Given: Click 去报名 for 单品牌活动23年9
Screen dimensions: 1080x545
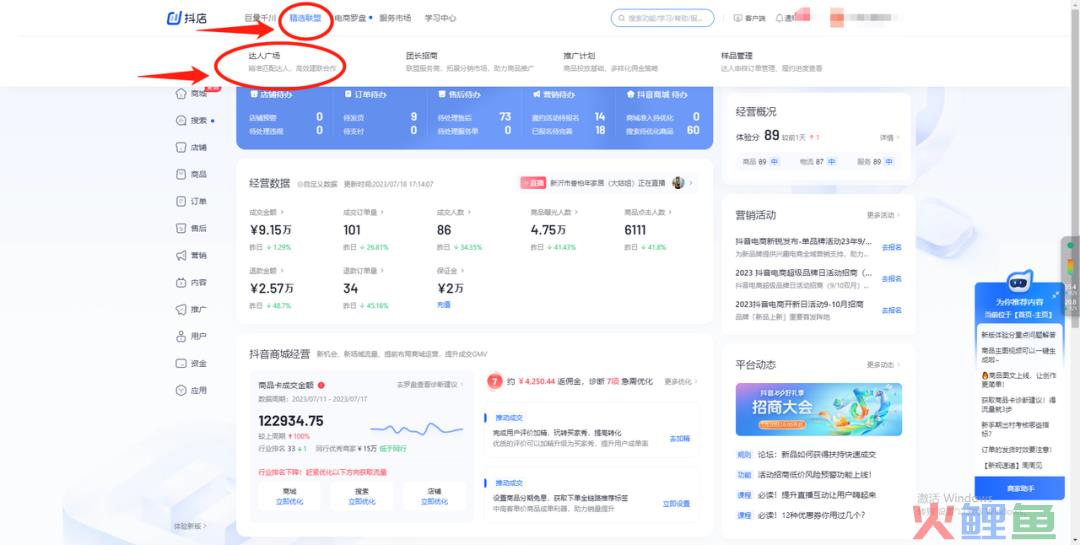Looking at the screenshot, I should [x=891, y=247].
